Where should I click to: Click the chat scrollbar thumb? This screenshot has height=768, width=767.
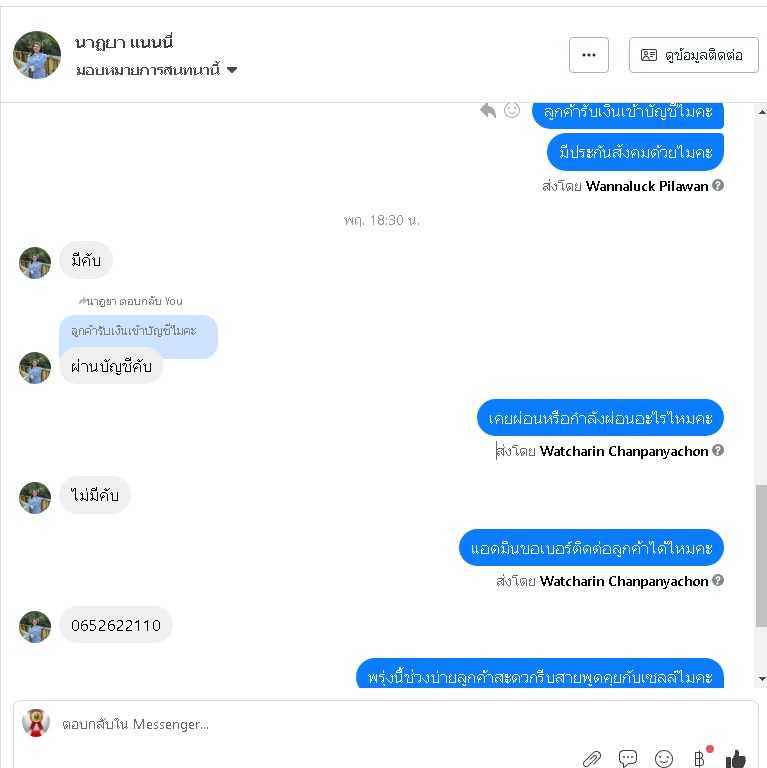tap(761, 556)
